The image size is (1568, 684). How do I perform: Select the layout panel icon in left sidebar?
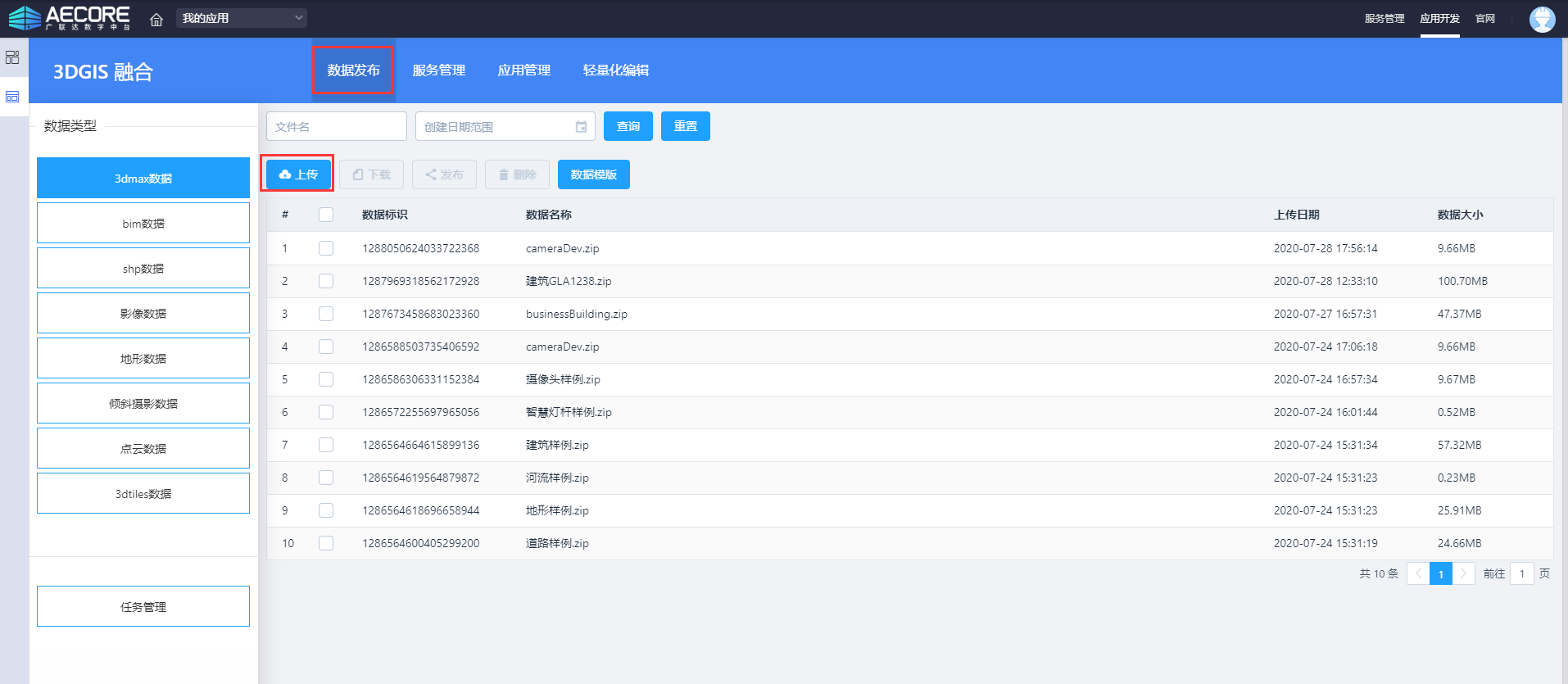pos(12,97)
